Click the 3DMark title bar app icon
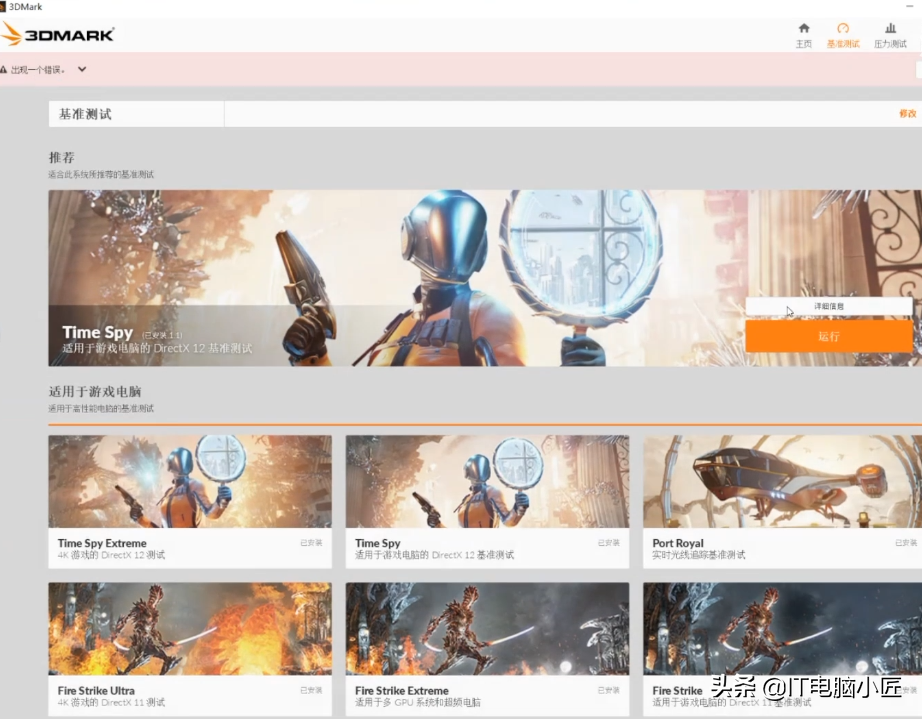The height and width of the screenshot is (719, 922). [3, 6]
